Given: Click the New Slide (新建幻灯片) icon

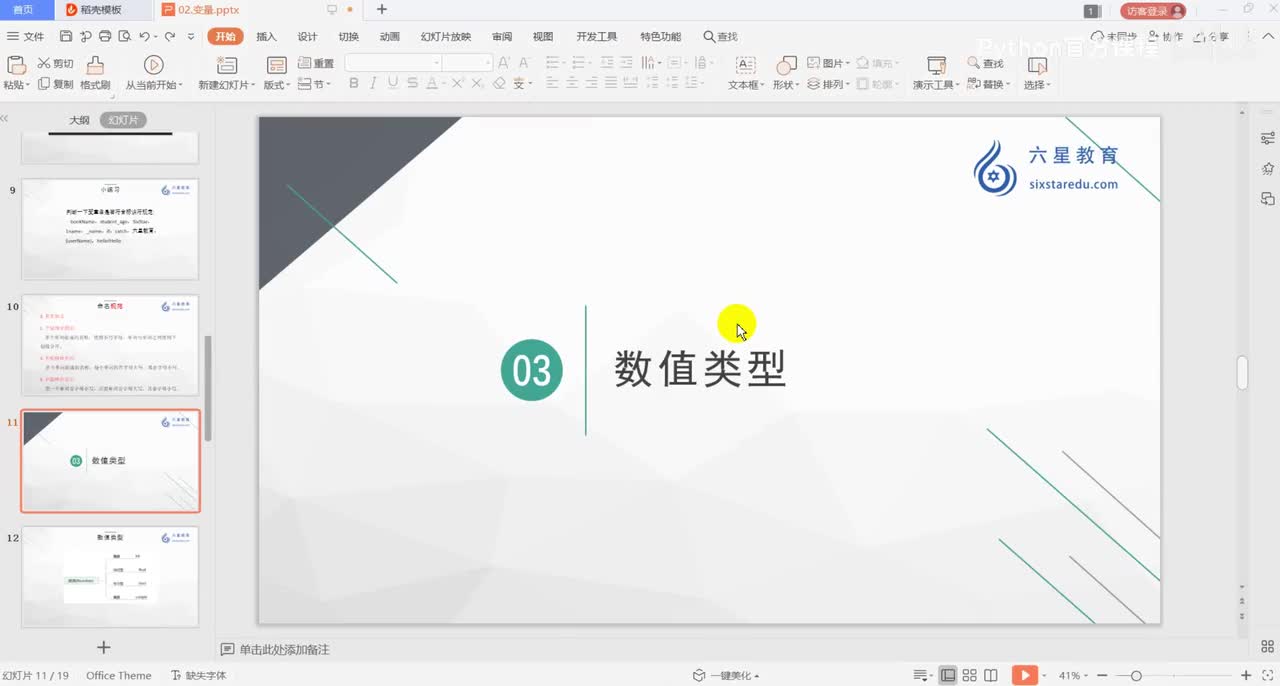Looking at the screenshot, I should point(227,65).
